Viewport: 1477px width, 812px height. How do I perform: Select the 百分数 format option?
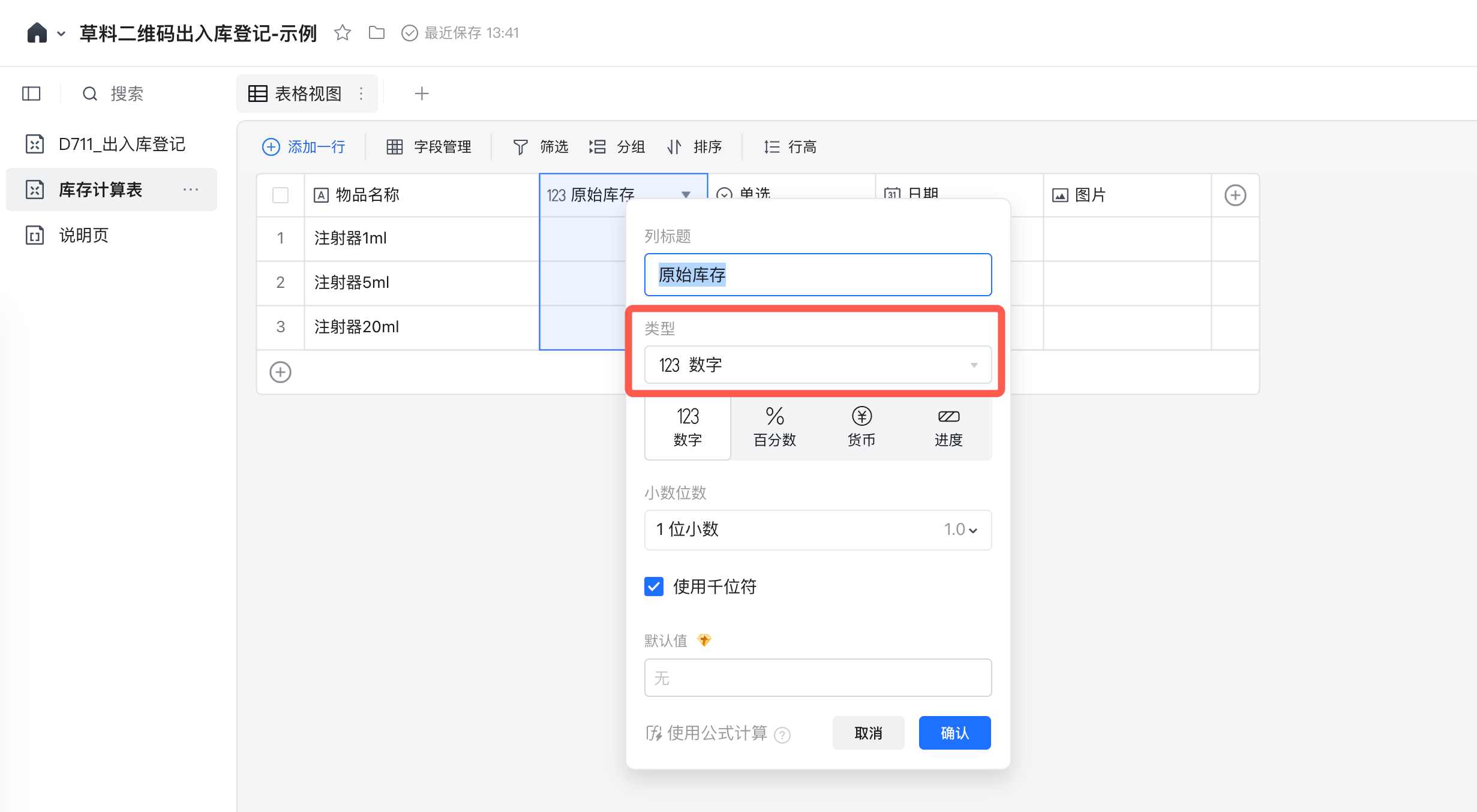click(x=774, y=427)
